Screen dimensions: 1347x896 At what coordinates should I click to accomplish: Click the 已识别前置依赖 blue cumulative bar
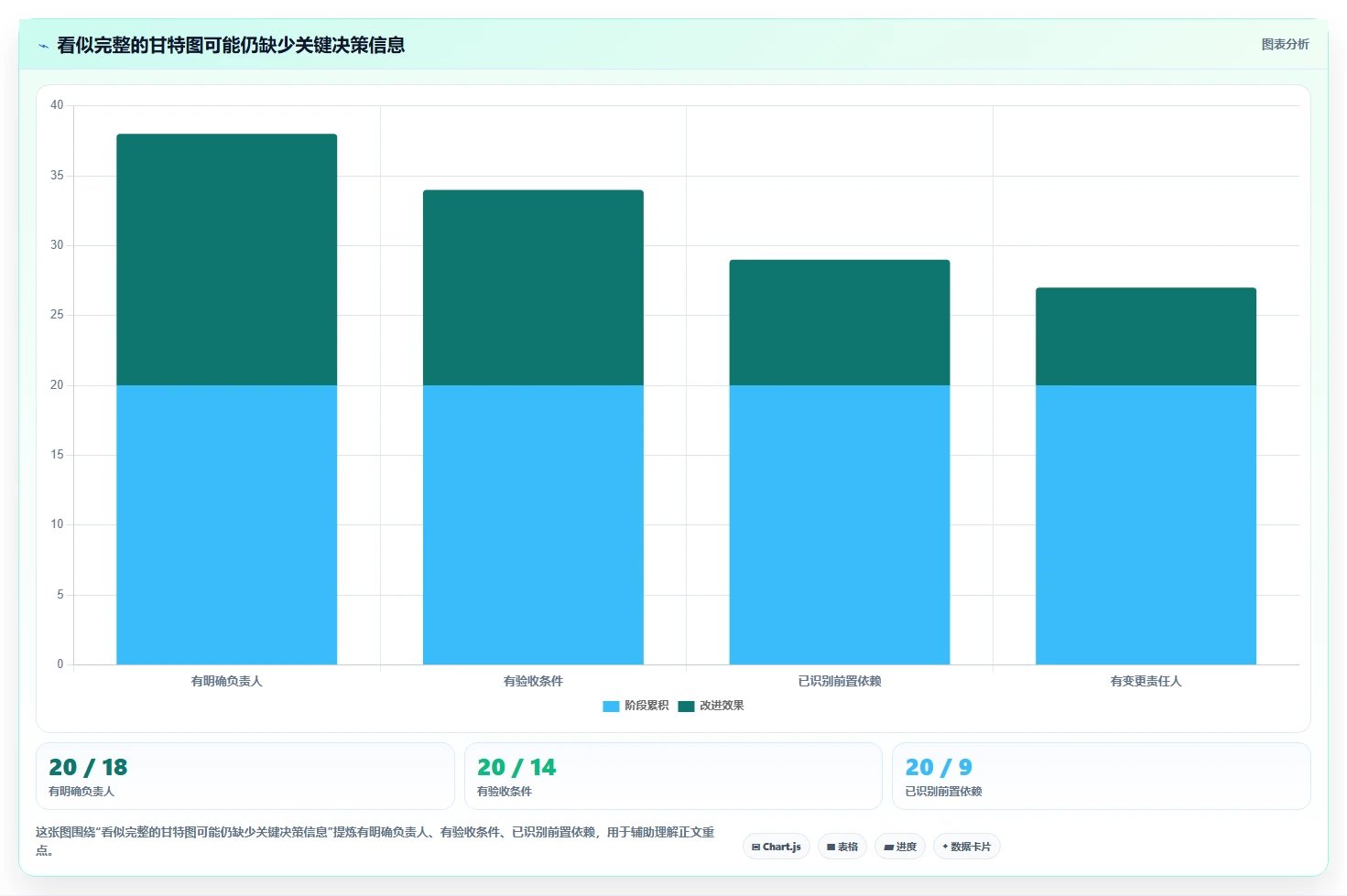click(x=840, y=524)
